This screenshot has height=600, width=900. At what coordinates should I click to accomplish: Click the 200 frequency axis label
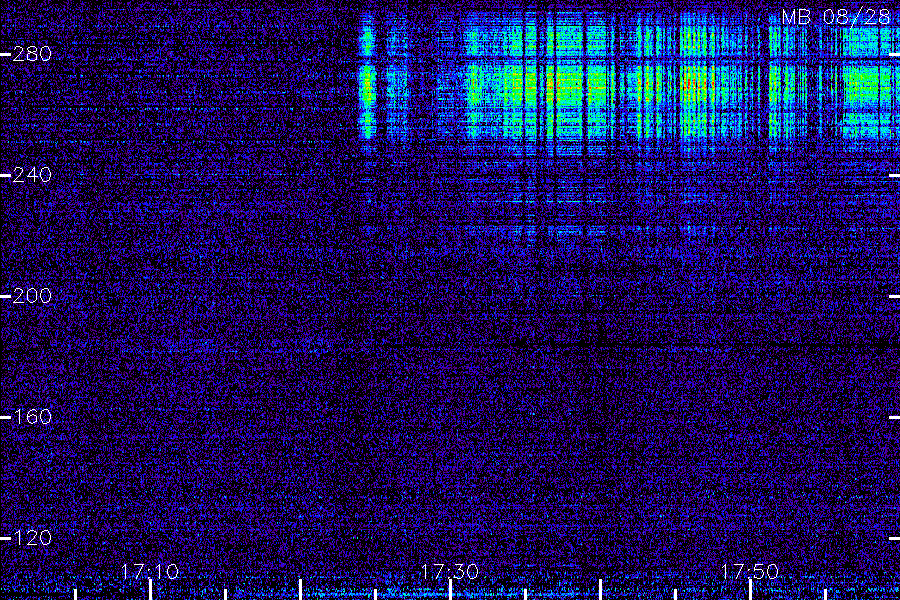(32, 296)
